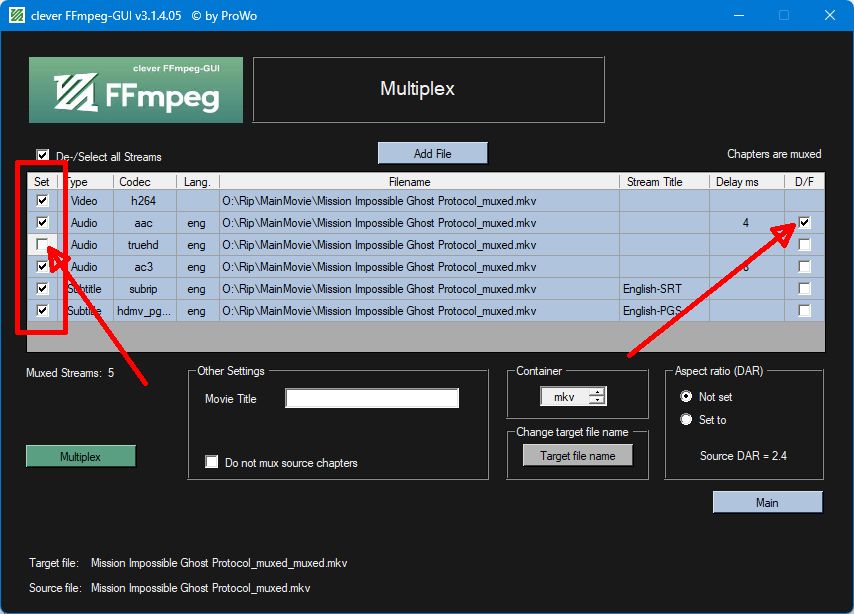Click the filename cell in truehd row
Screen dimensions: 854x614
tap(419, 245)
